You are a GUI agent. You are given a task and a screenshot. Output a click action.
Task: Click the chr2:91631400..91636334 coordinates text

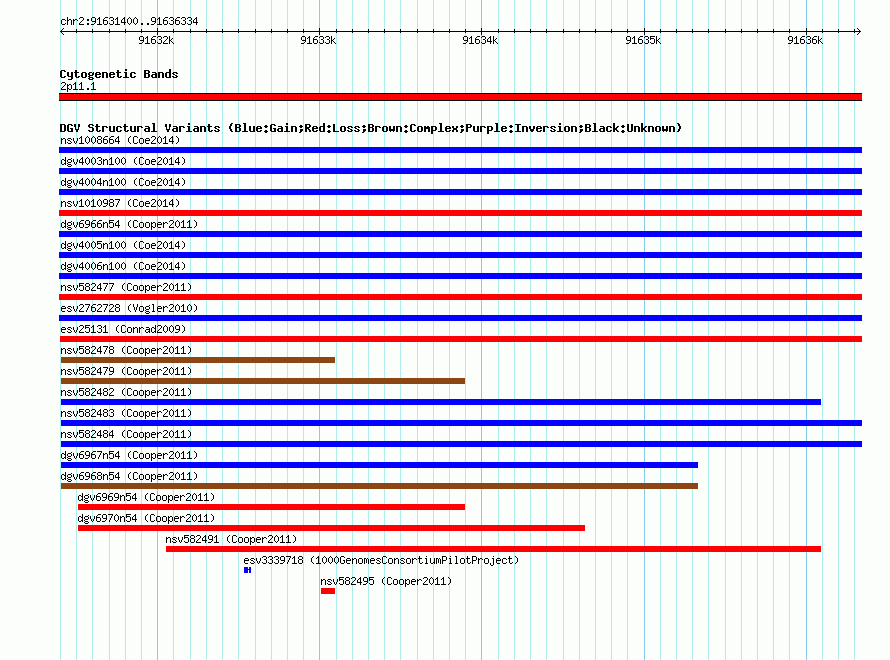pyautogui.click(x=129, y=21)
